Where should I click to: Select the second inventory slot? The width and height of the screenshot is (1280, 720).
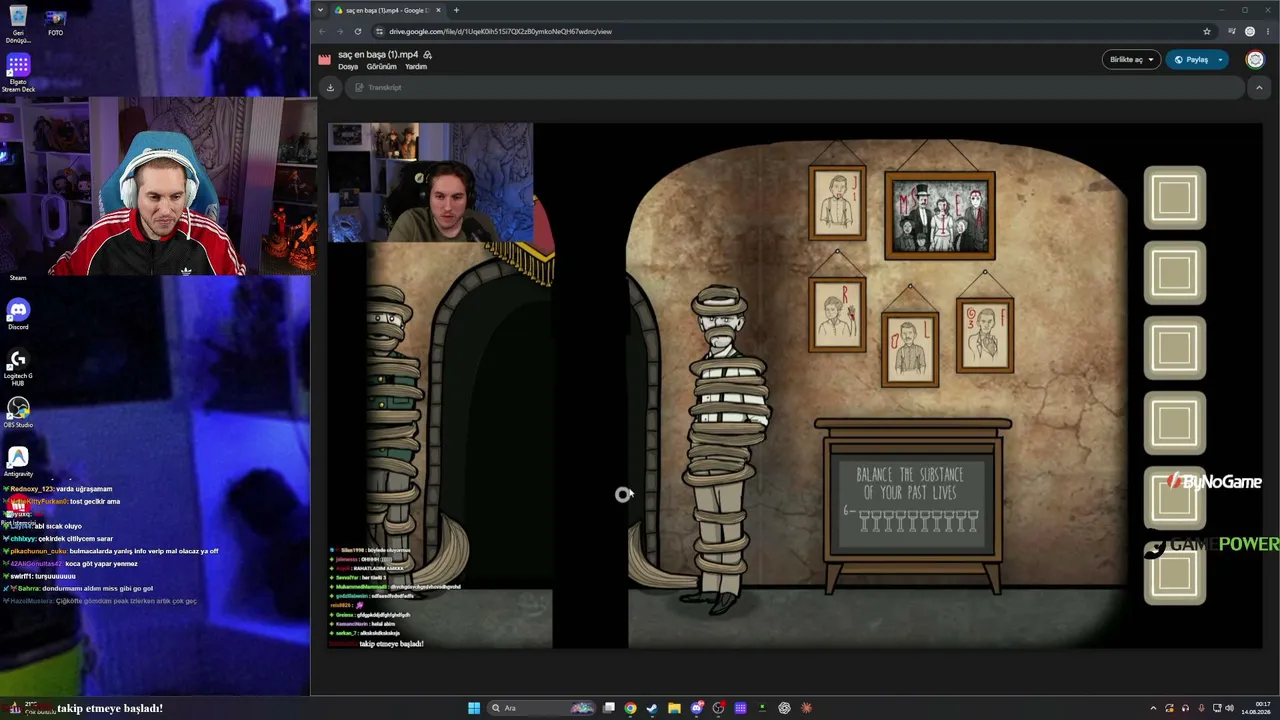pos(1175,273)
